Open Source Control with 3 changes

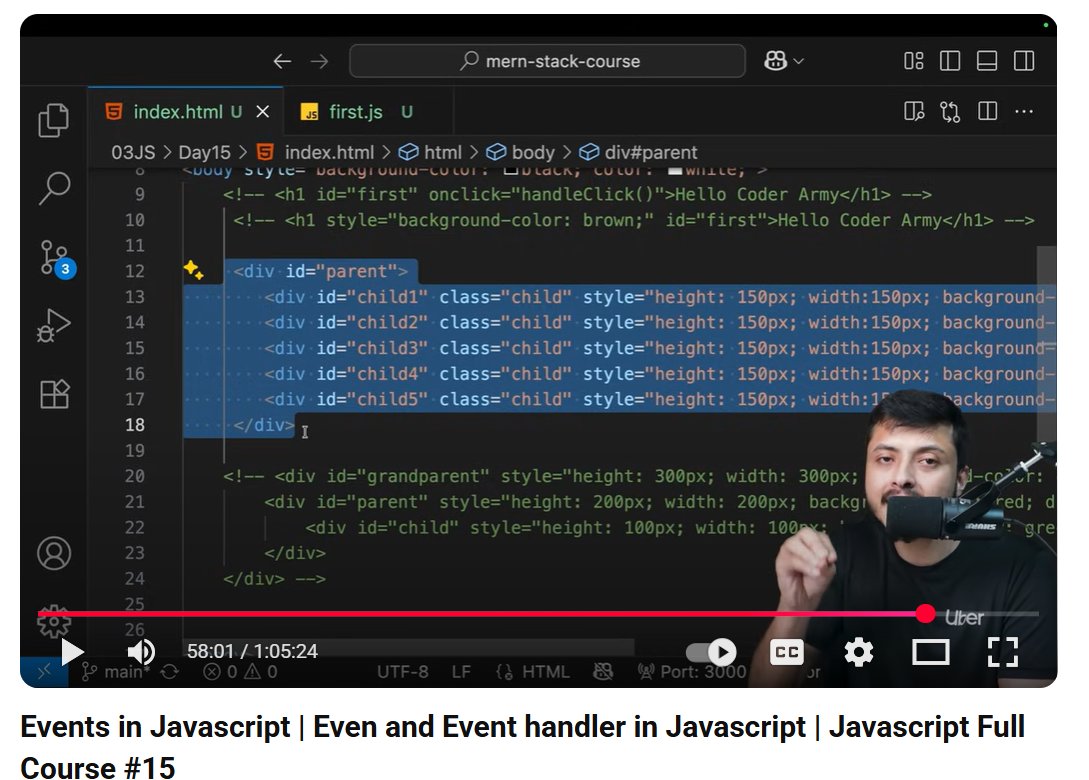[56, 259]
